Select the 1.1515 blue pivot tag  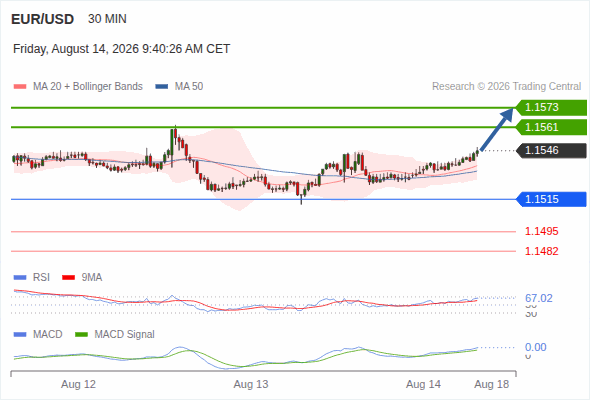(551, 199)
